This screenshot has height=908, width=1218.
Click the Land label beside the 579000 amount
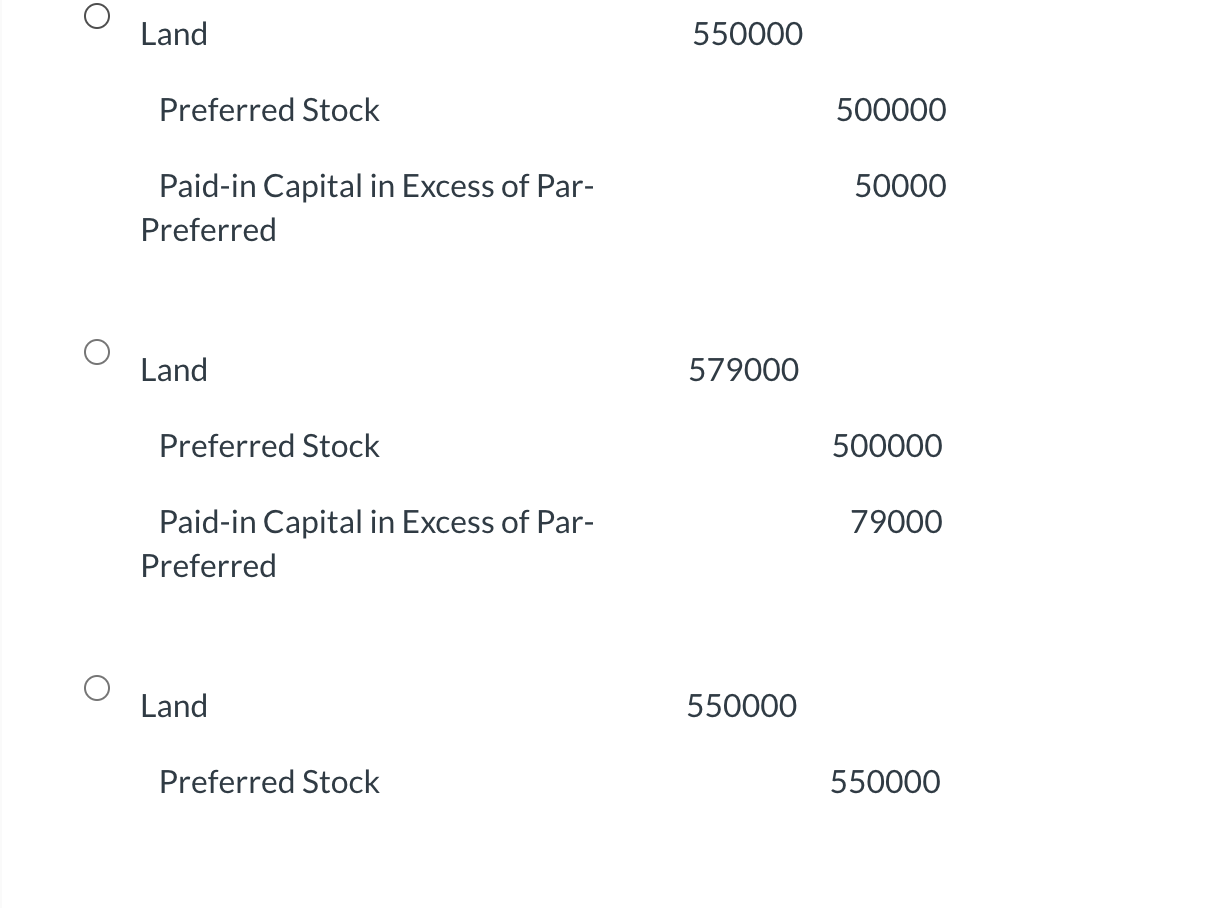tap(174, 370)
